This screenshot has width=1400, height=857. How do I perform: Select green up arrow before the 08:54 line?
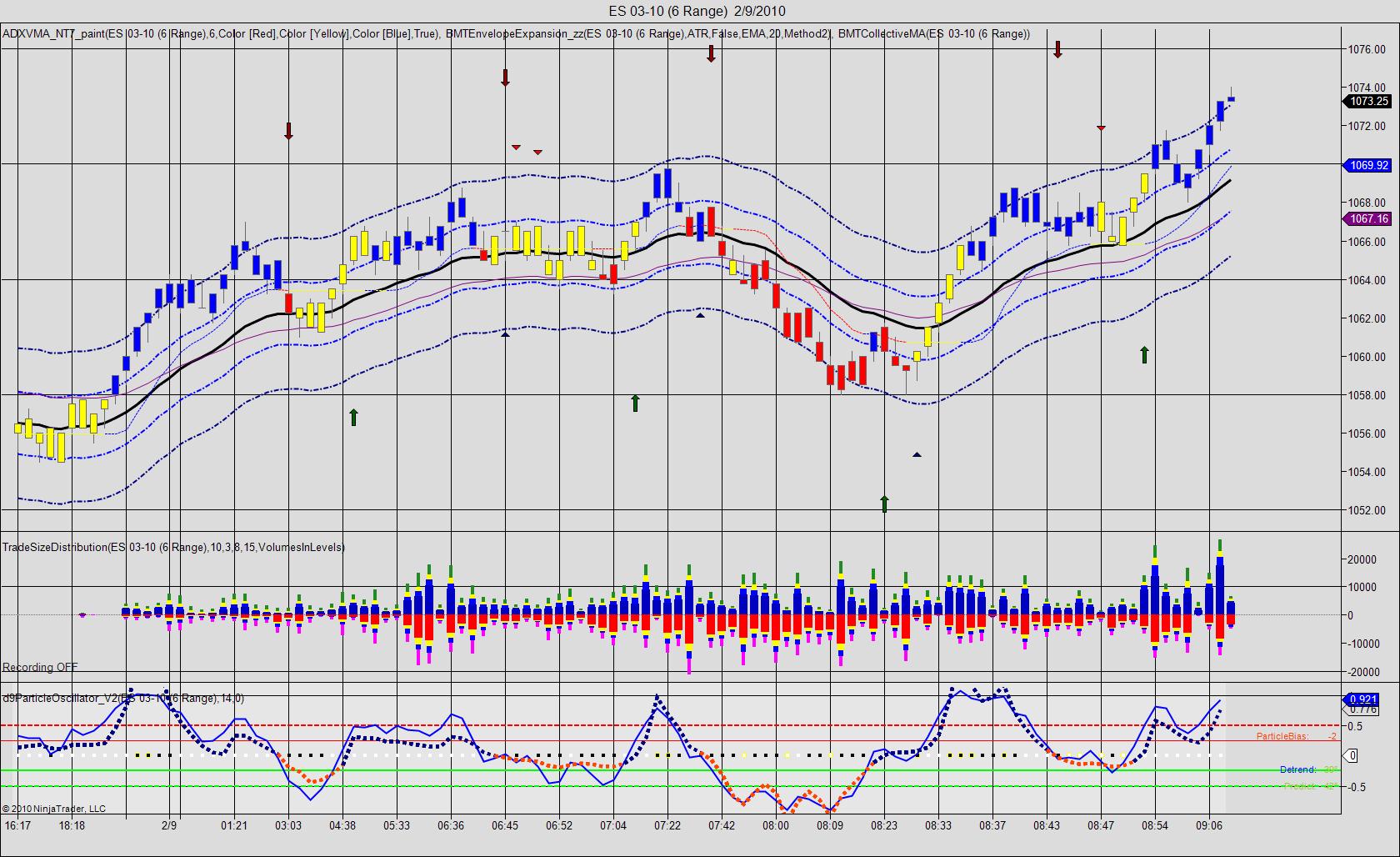pos(1144,354)
